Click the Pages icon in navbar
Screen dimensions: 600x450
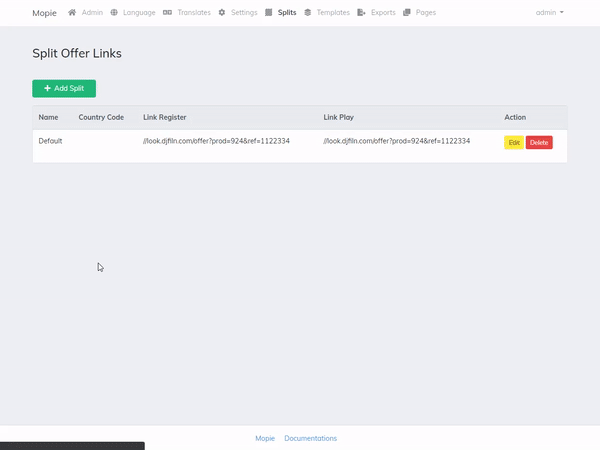click(407, 13)
